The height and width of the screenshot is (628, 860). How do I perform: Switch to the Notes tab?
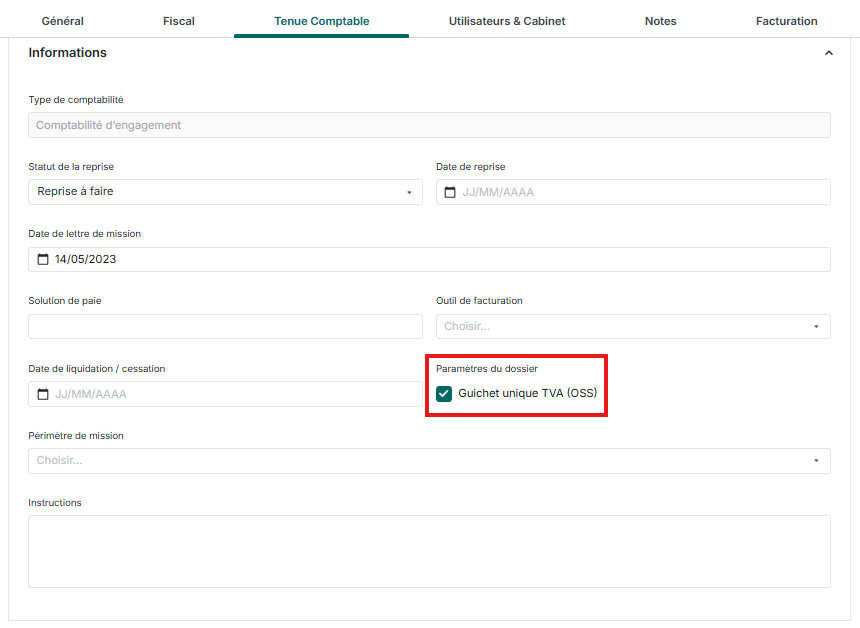[x=660, y=21]
